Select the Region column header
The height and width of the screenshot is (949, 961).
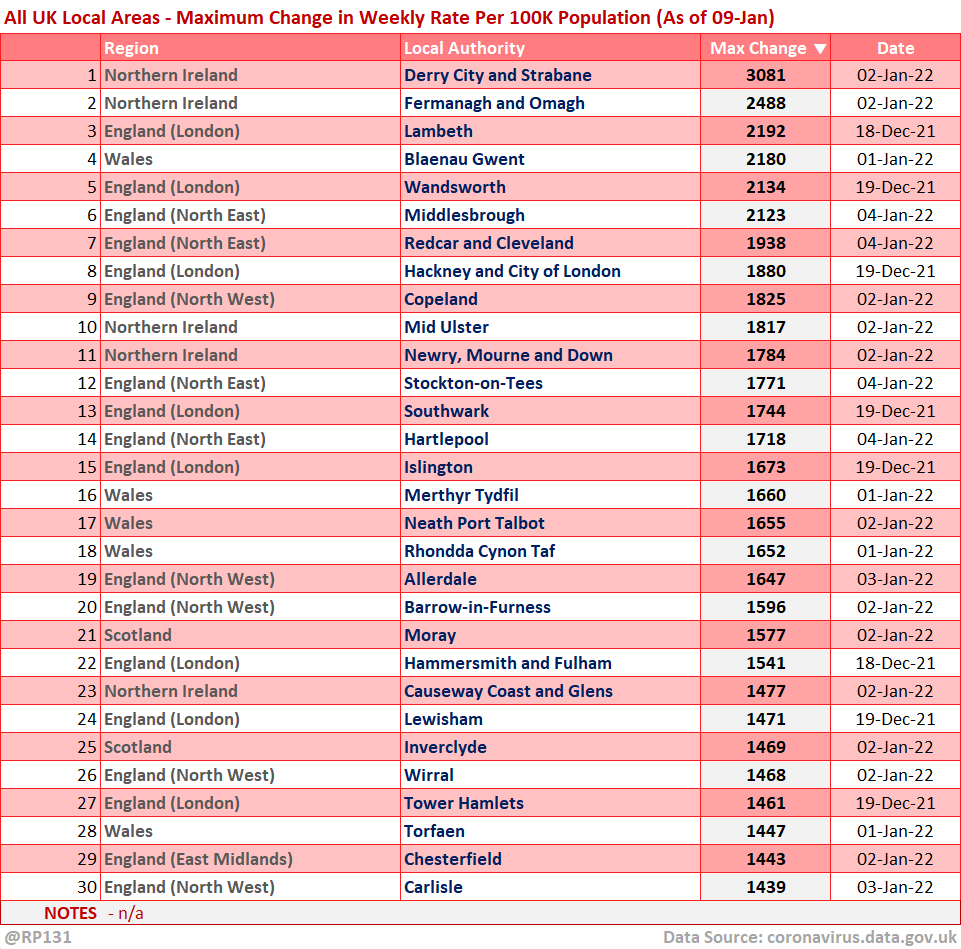pos(131,48)
